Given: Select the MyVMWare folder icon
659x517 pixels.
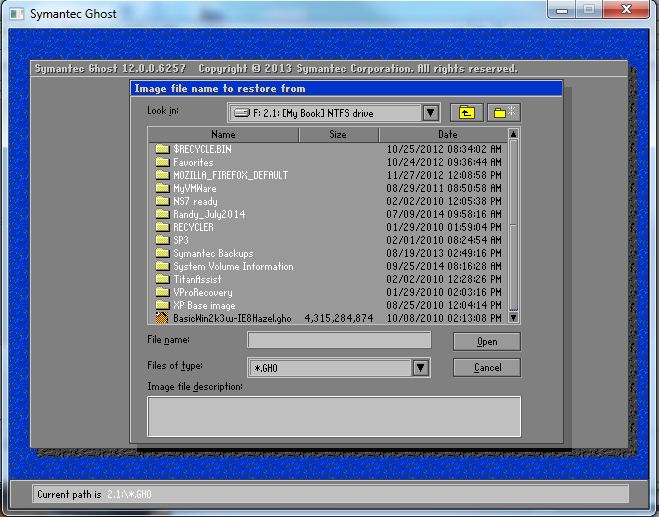Looking at the screenshot, I should [162, 188].
